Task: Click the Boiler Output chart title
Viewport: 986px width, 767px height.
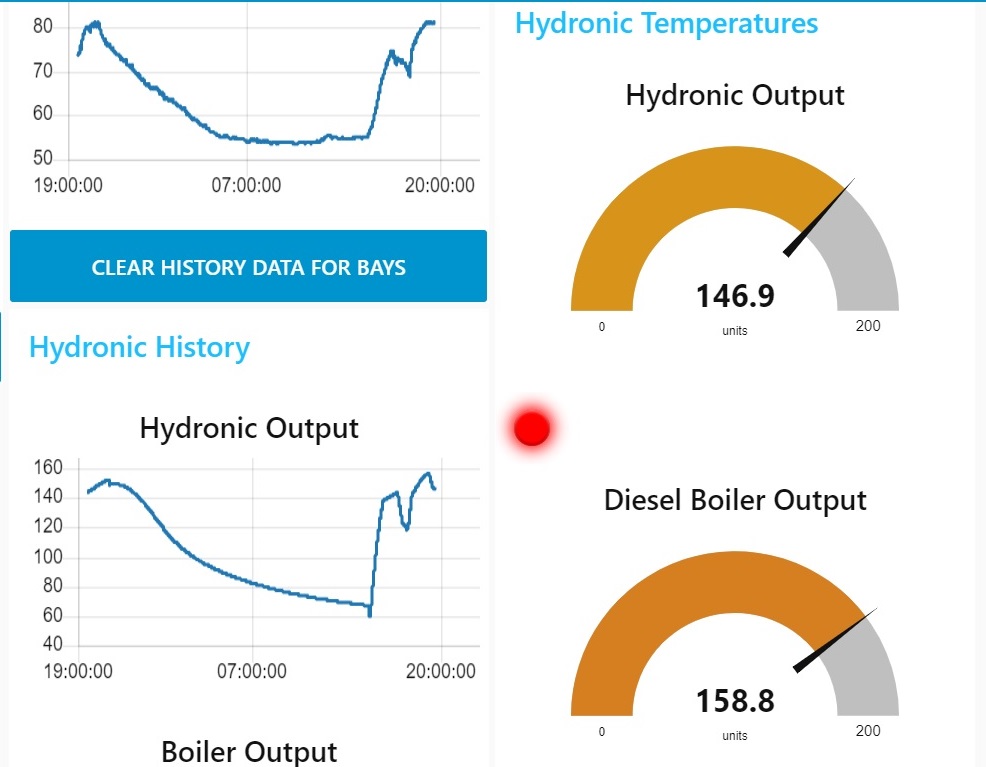Action: coord(249,751)
